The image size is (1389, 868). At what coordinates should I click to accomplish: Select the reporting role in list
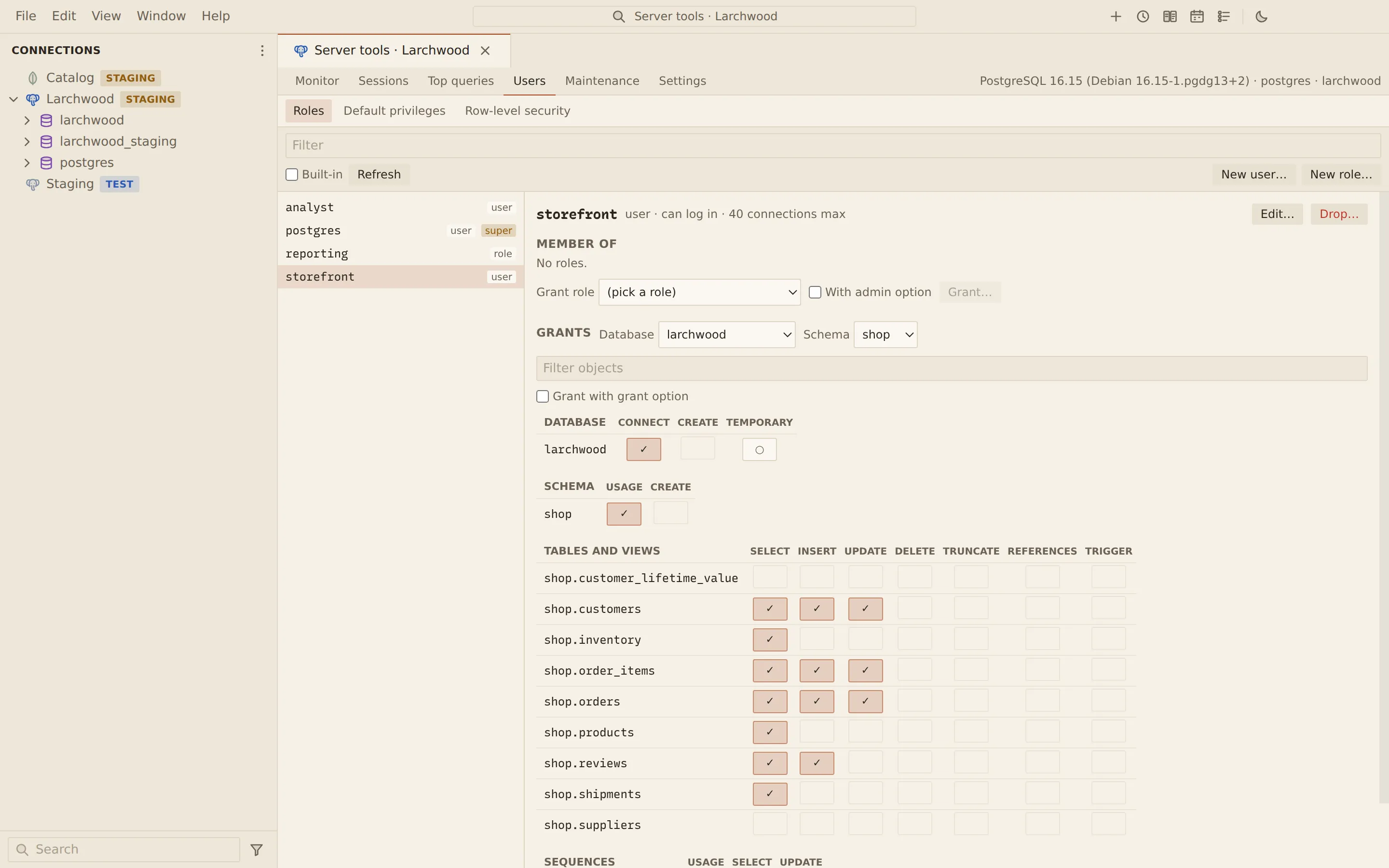click(400, 254)
